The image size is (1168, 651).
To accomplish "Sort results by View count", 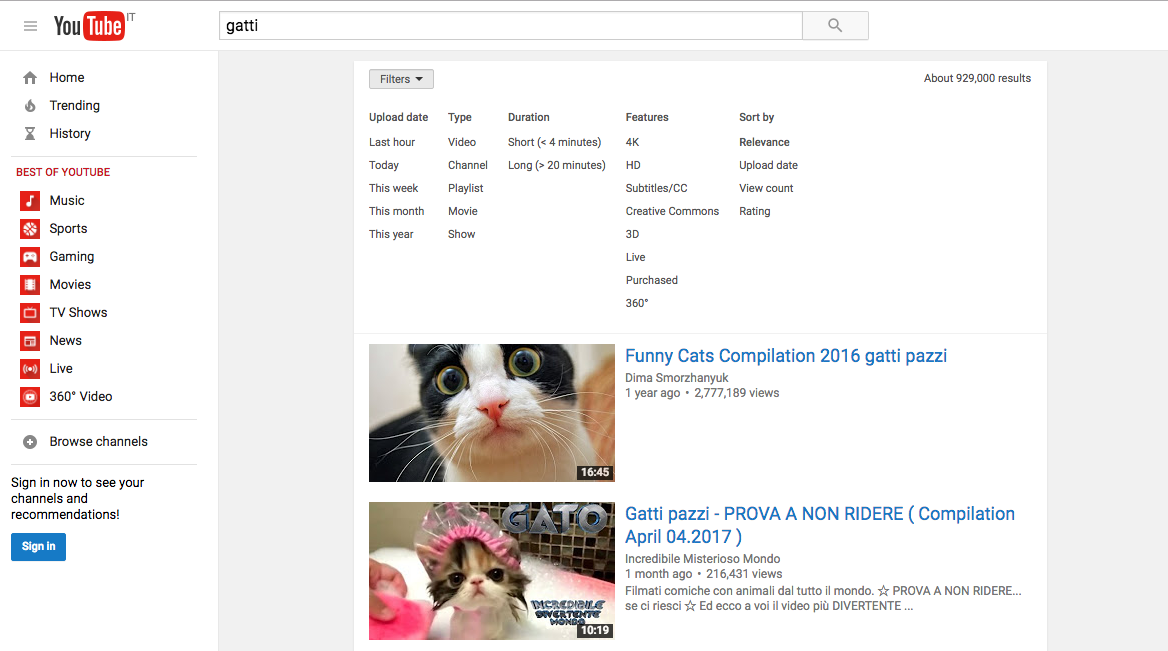I will click(766, 188).
